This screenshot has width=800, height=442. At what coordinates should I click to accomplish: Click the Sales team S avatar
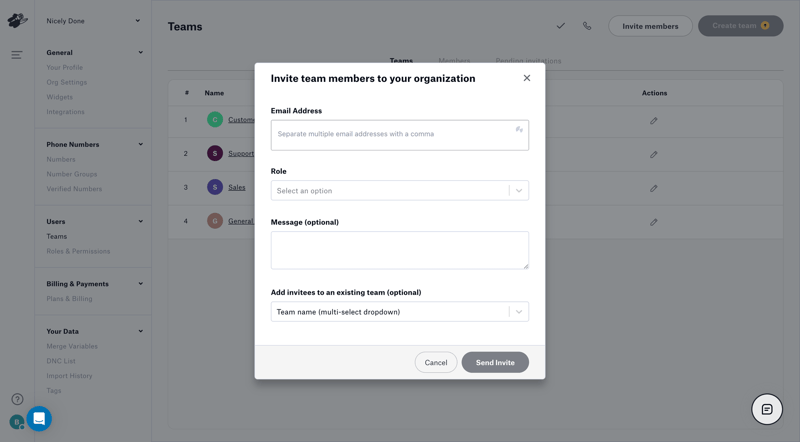[215, 187]
